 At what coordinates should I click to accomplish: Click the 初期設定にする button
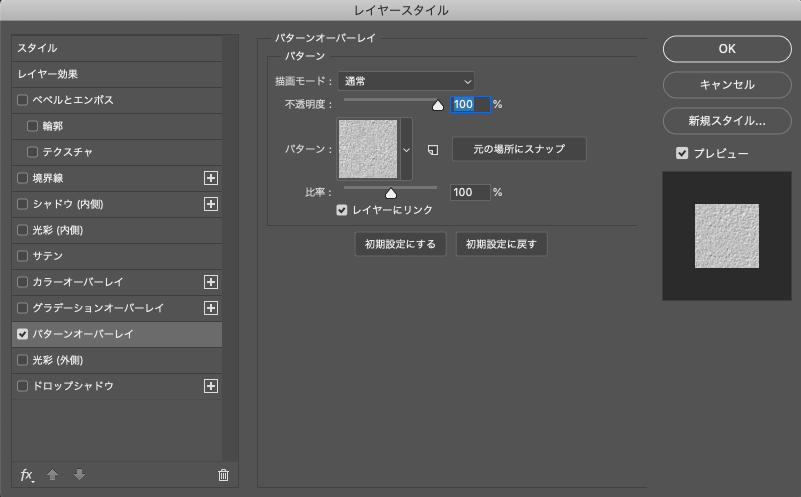[400, 244]
